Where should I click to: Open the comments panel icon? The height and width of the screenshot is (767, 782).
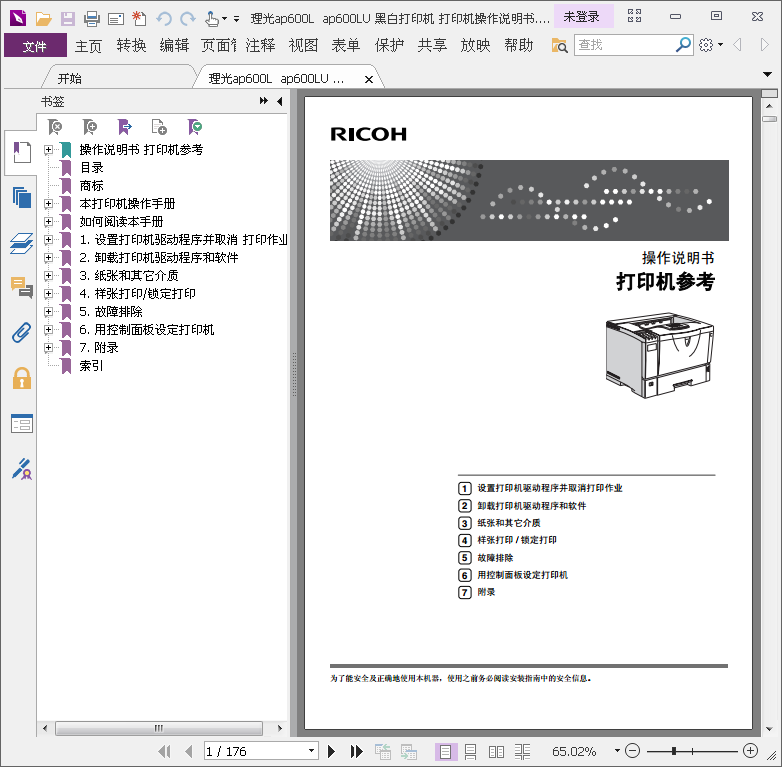click(21, 287)
